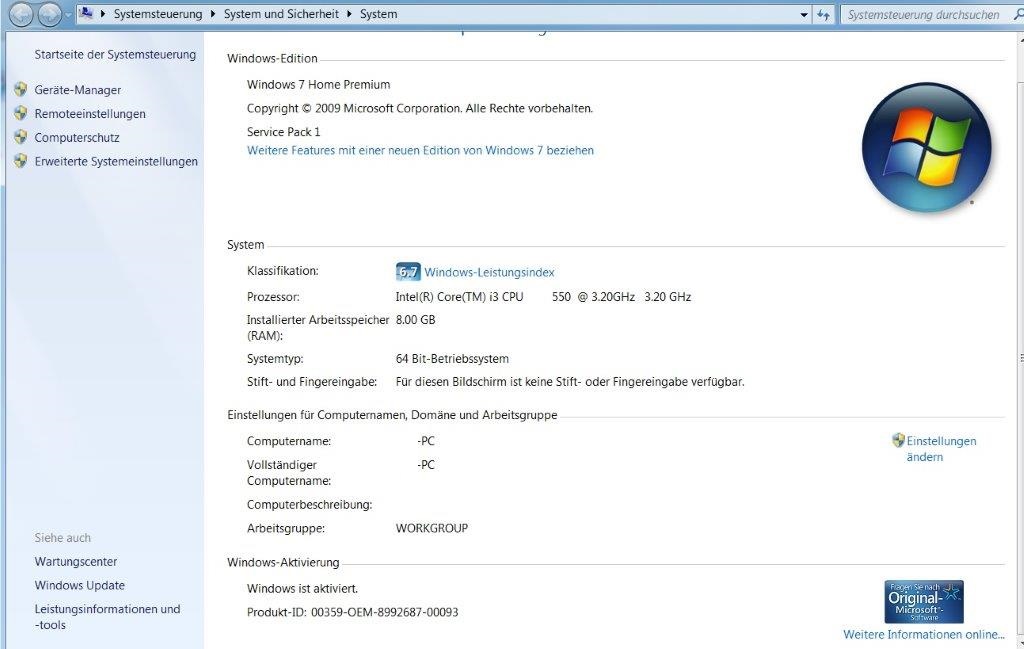1024x649 pixels.
Task: Open Weitere Informationen online link
Action: 923,635
